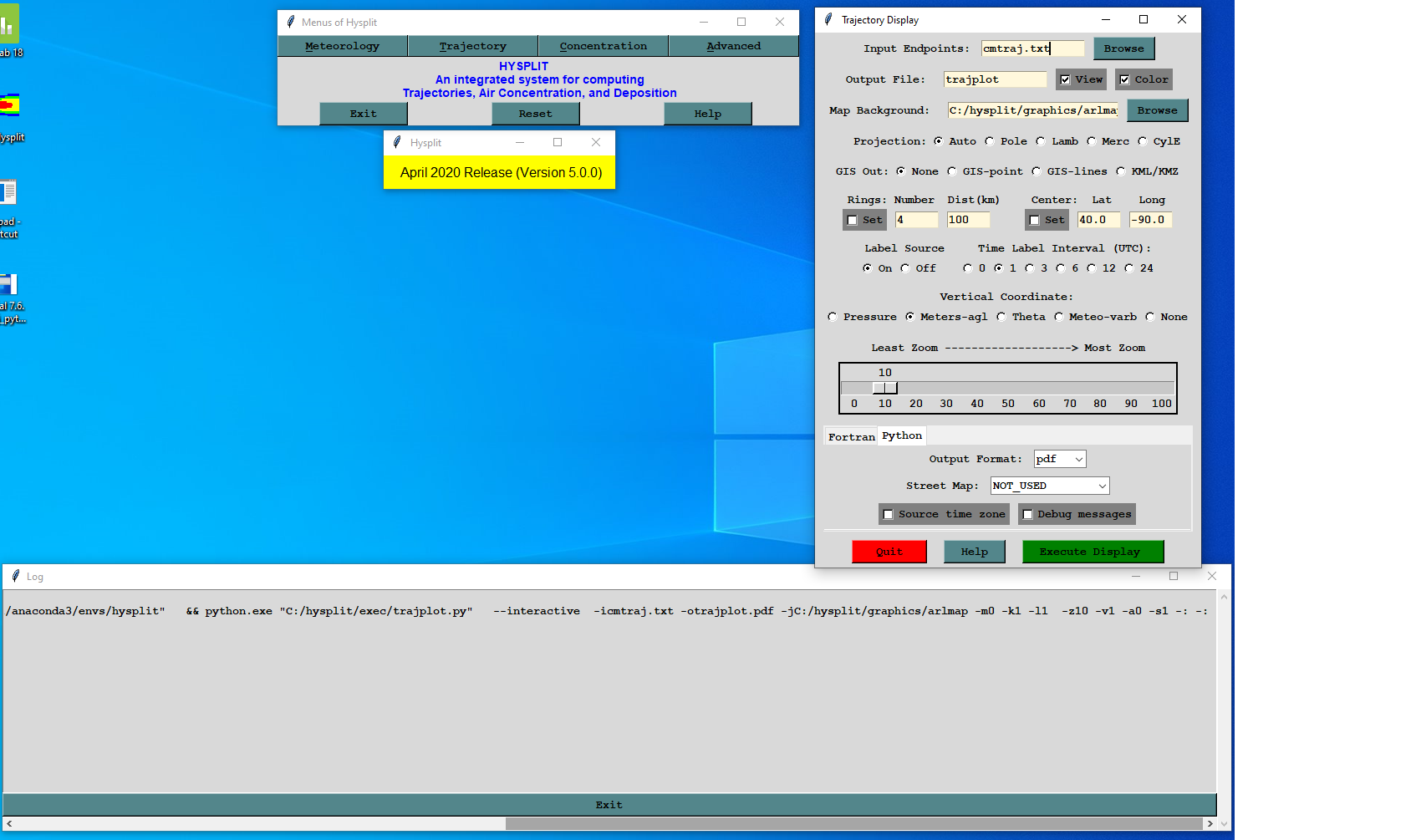Viewport: 1411px width, 840px height.
Task: Click the Rings Dist(km) field
Action: pos(968,220)
